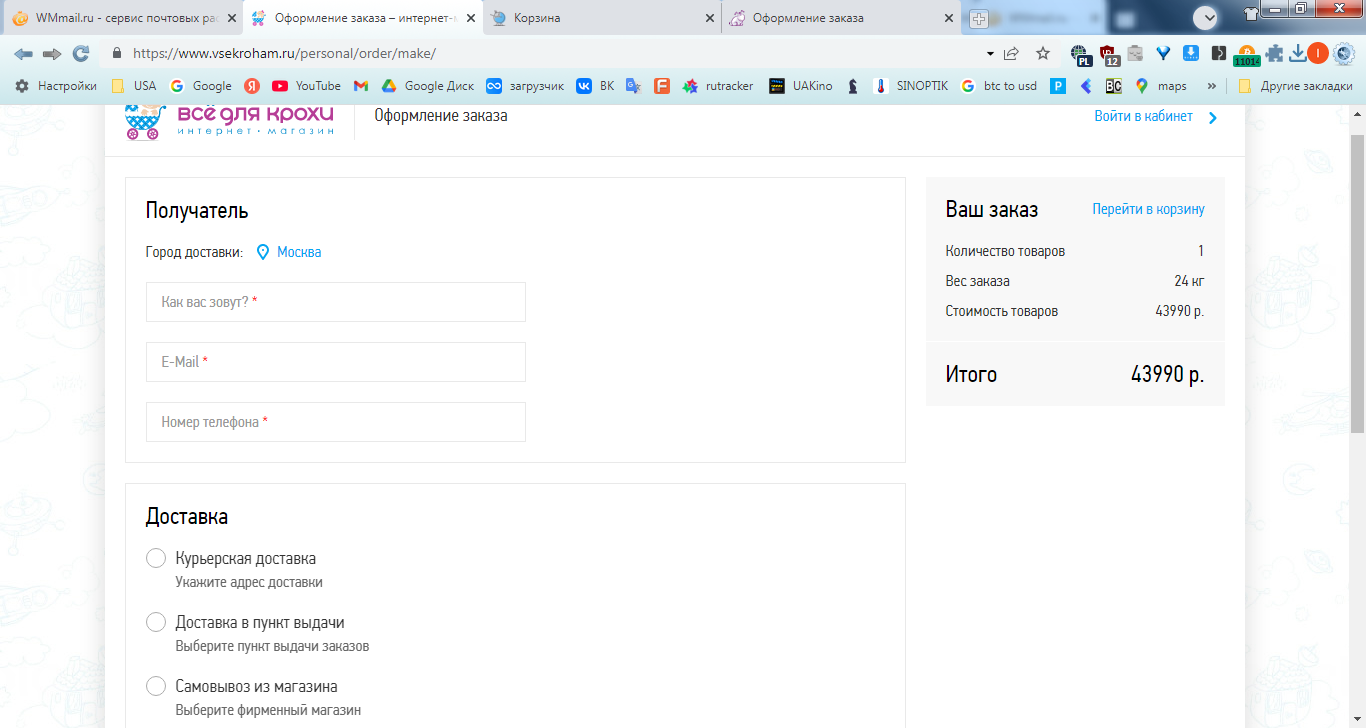Open the browser gear-globe menu icon

pos(1344,53)
